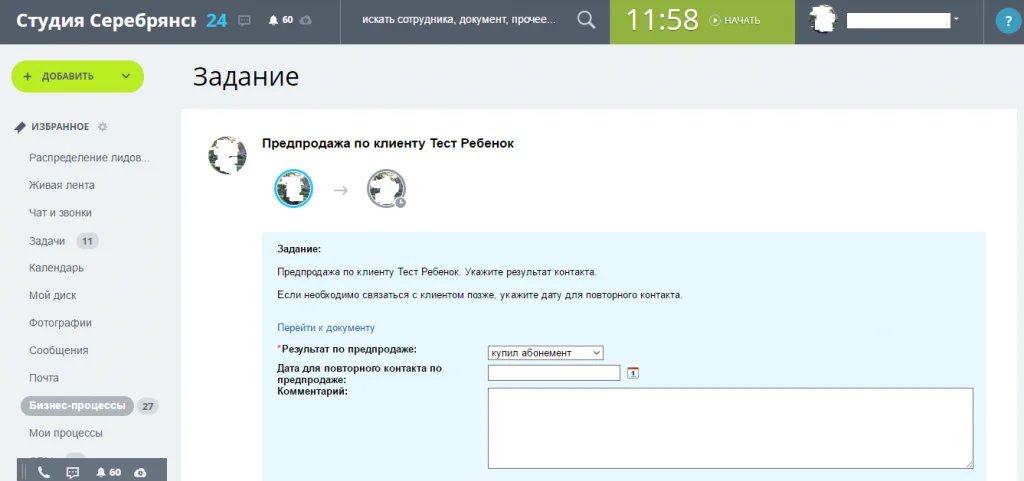Open notifications bell in top header
1024x481 pixels.
(273, 21)
